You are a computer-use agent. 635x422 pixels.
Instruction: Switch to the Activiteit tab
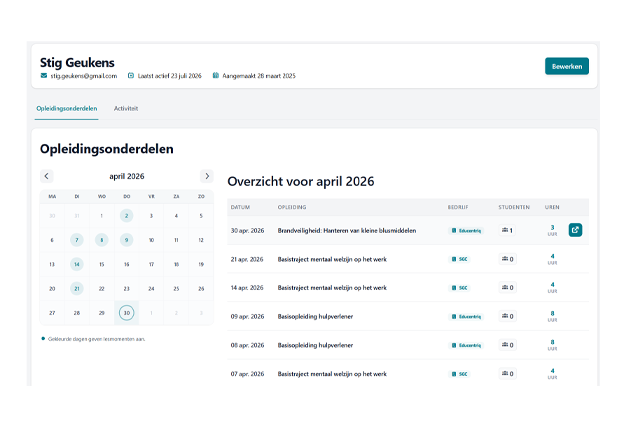pos(126,109)
